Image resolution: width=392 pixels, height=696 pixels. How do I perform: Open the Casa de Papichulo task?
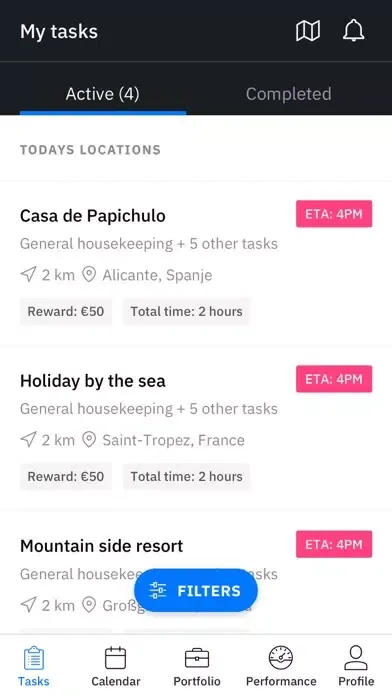196,263
